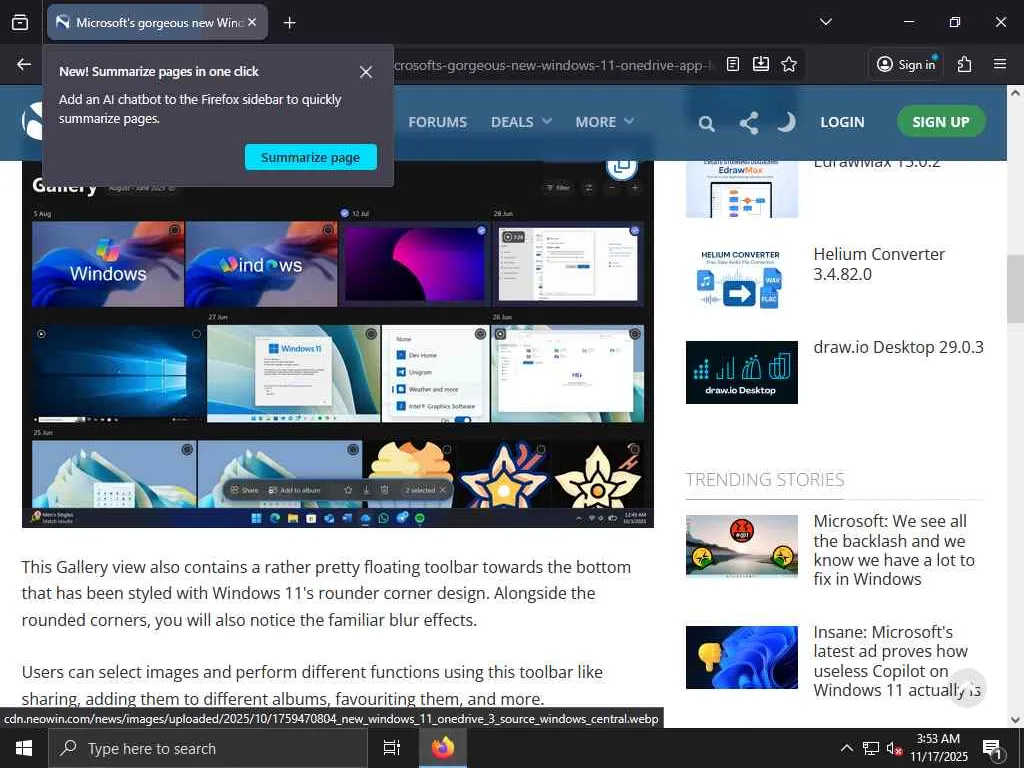This screenshot has width=1024, height=768.
Task: Click the Summarize page button
Action: click(311, 157)
